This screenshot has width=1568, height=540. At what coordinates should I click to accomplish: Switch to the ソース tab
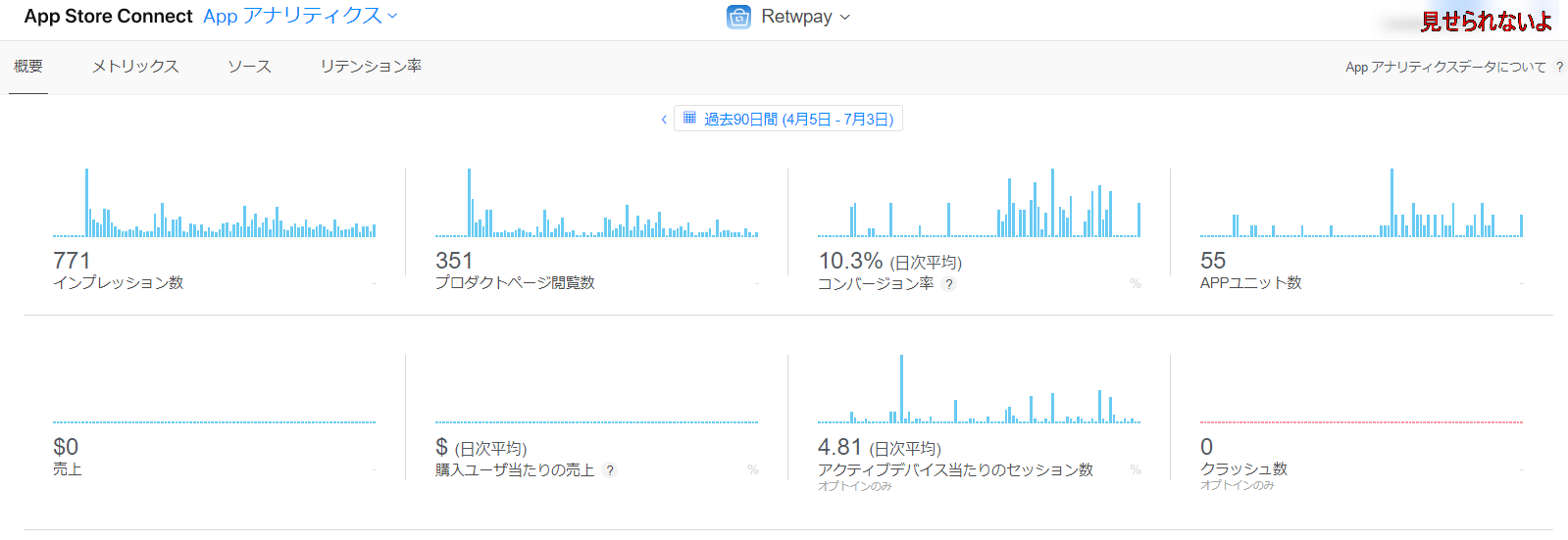pos(249,66)
